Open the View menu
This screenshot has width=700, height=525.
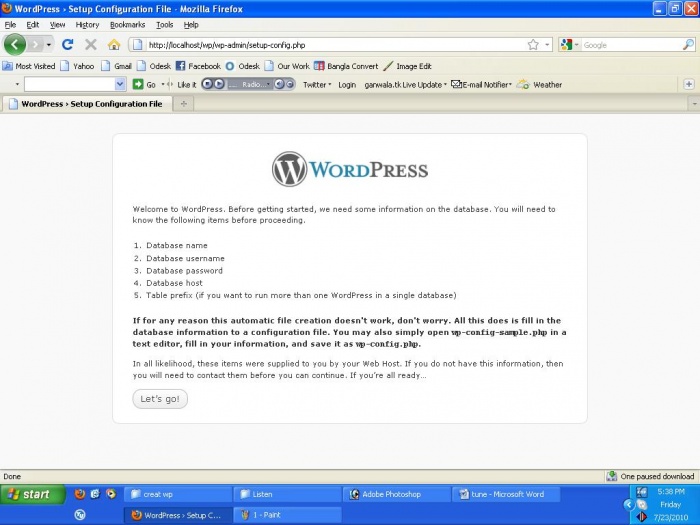[57, 25]
